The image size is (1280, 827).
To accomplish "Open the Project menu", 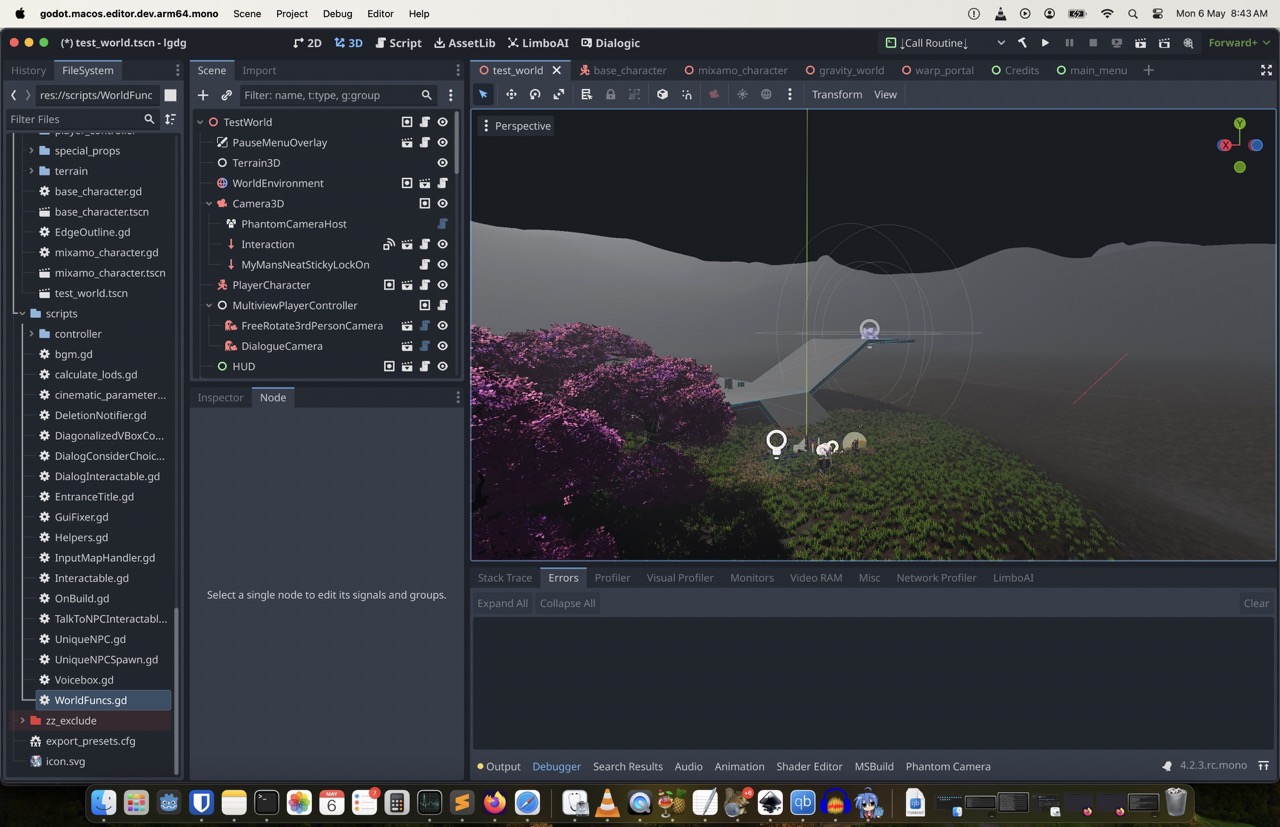I will (292, 14).
